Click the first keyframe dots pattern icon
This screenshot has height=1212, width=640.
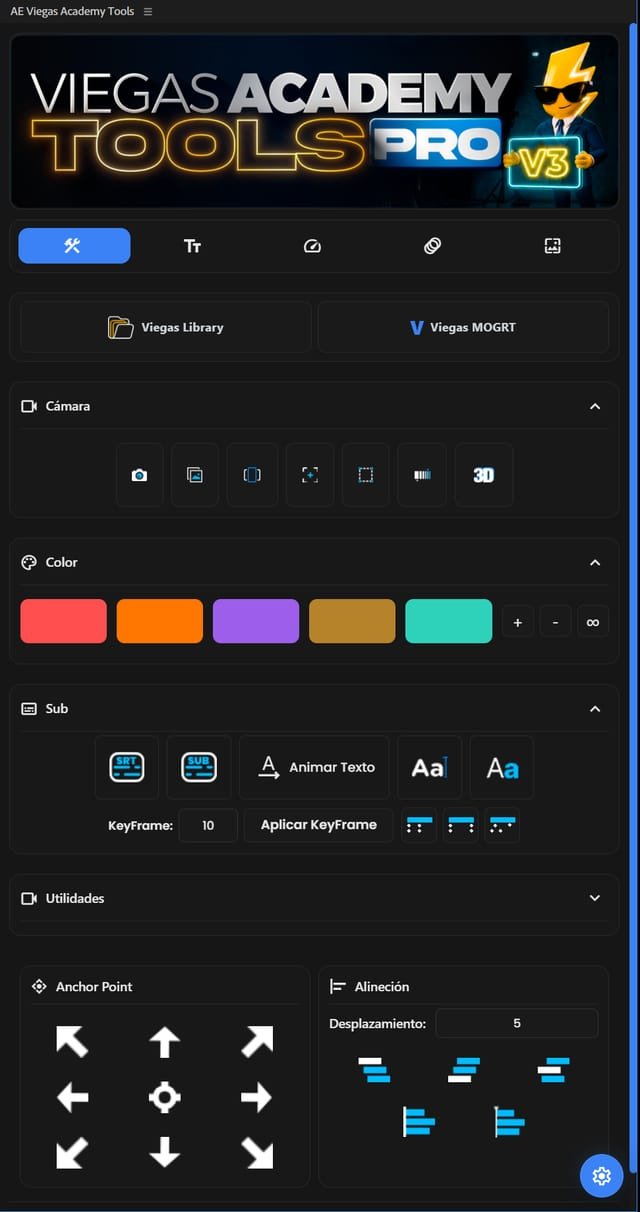click(x=420, y=825)
